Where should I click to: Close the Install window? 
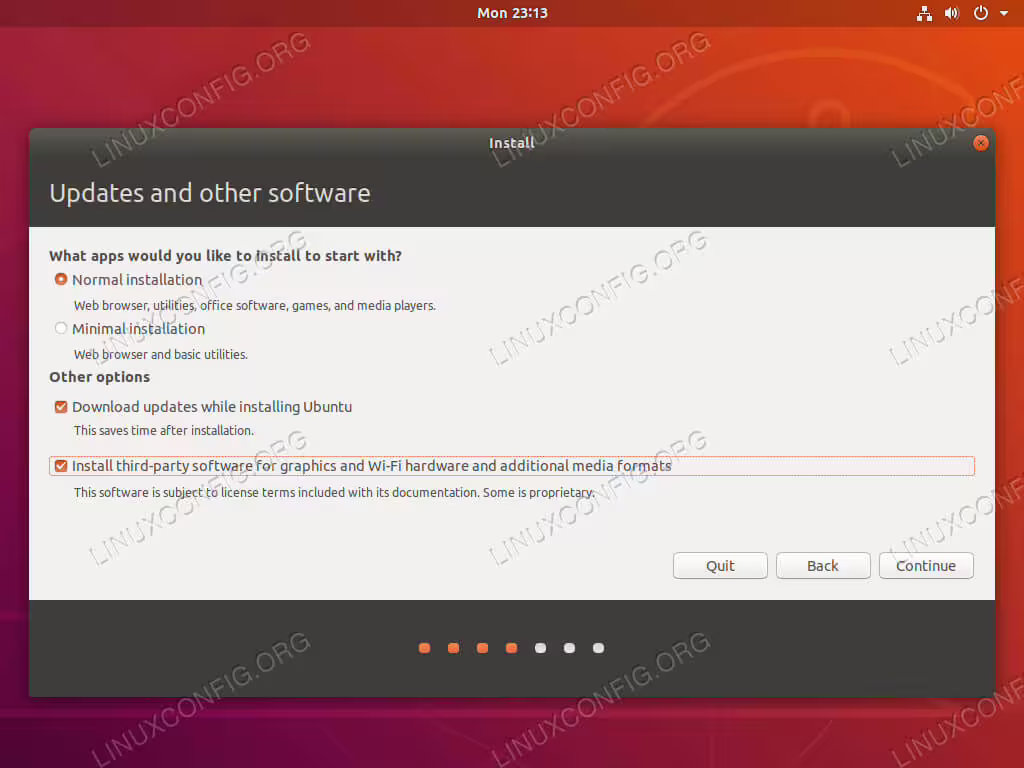(x=980, y=143)
